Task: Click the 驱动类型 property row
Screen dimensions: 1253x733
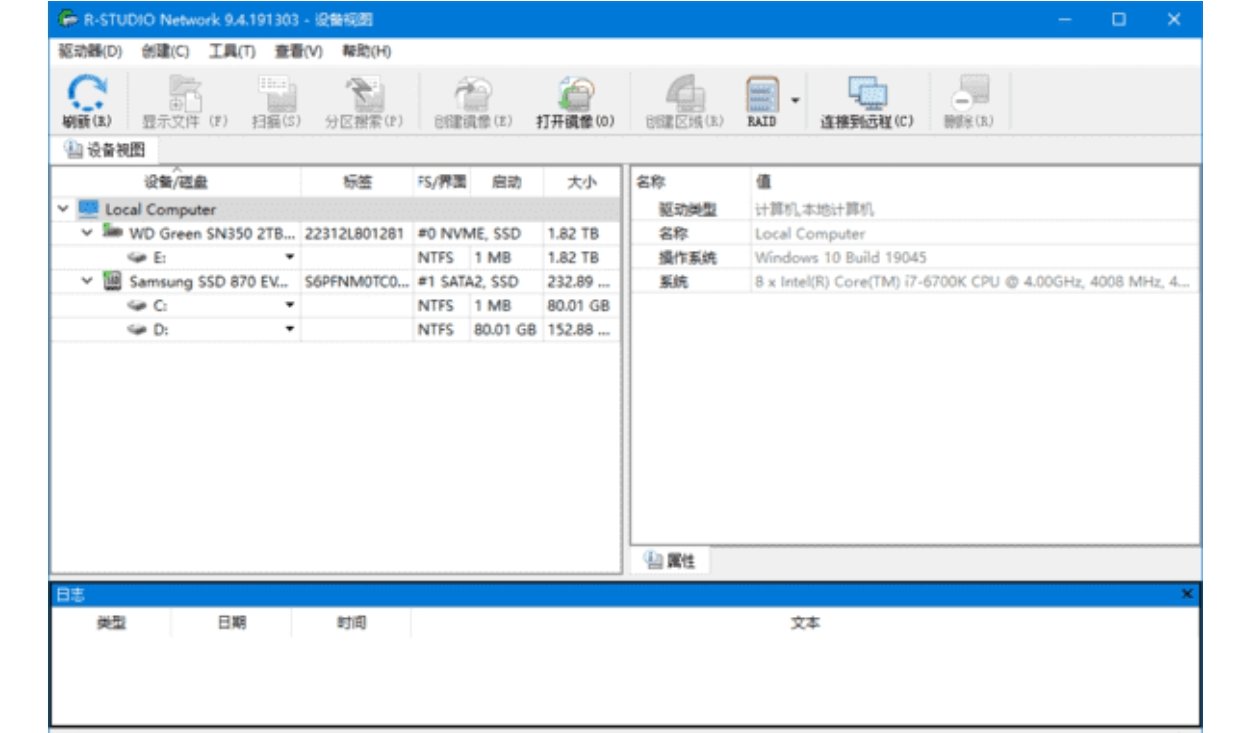Action: point(916,209)
